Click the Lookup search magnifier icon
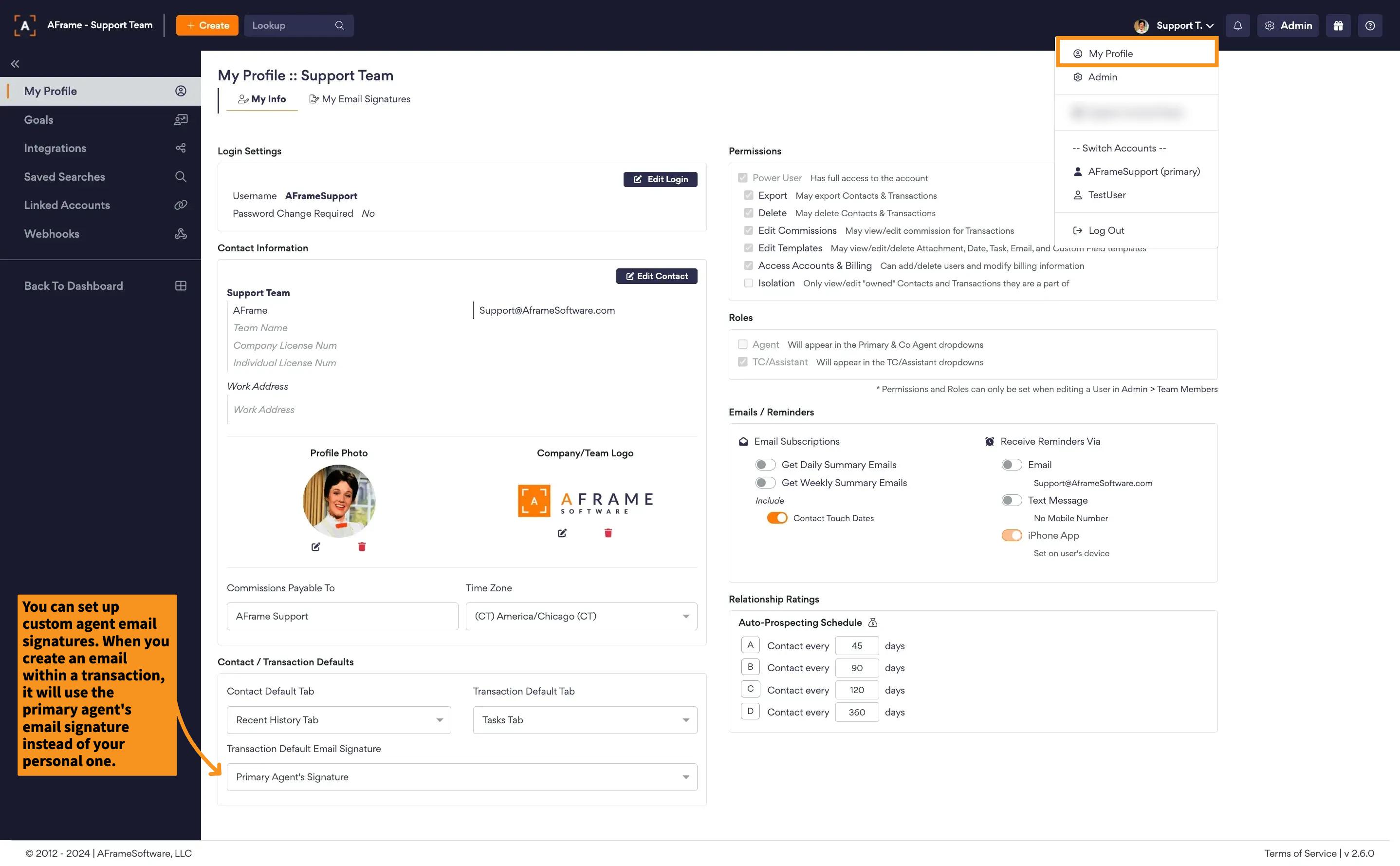Screen dimensions: 1400x866 [339, 25]
